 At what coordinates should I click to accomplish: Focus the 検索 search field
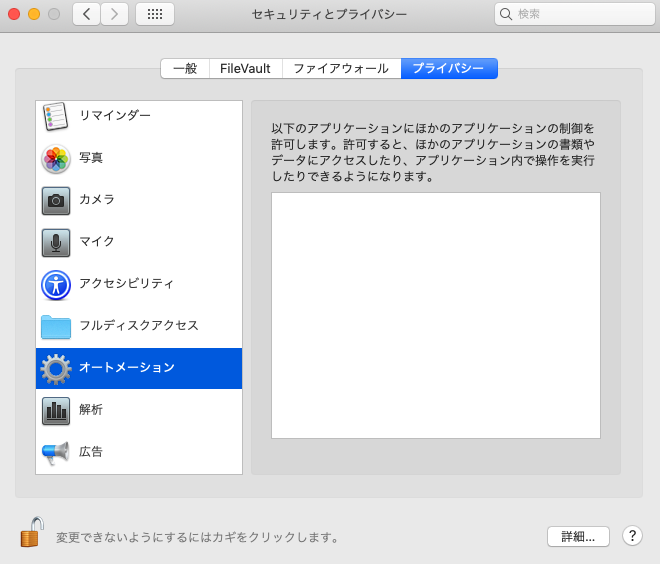pyautogui.click(x=575, y=14)
